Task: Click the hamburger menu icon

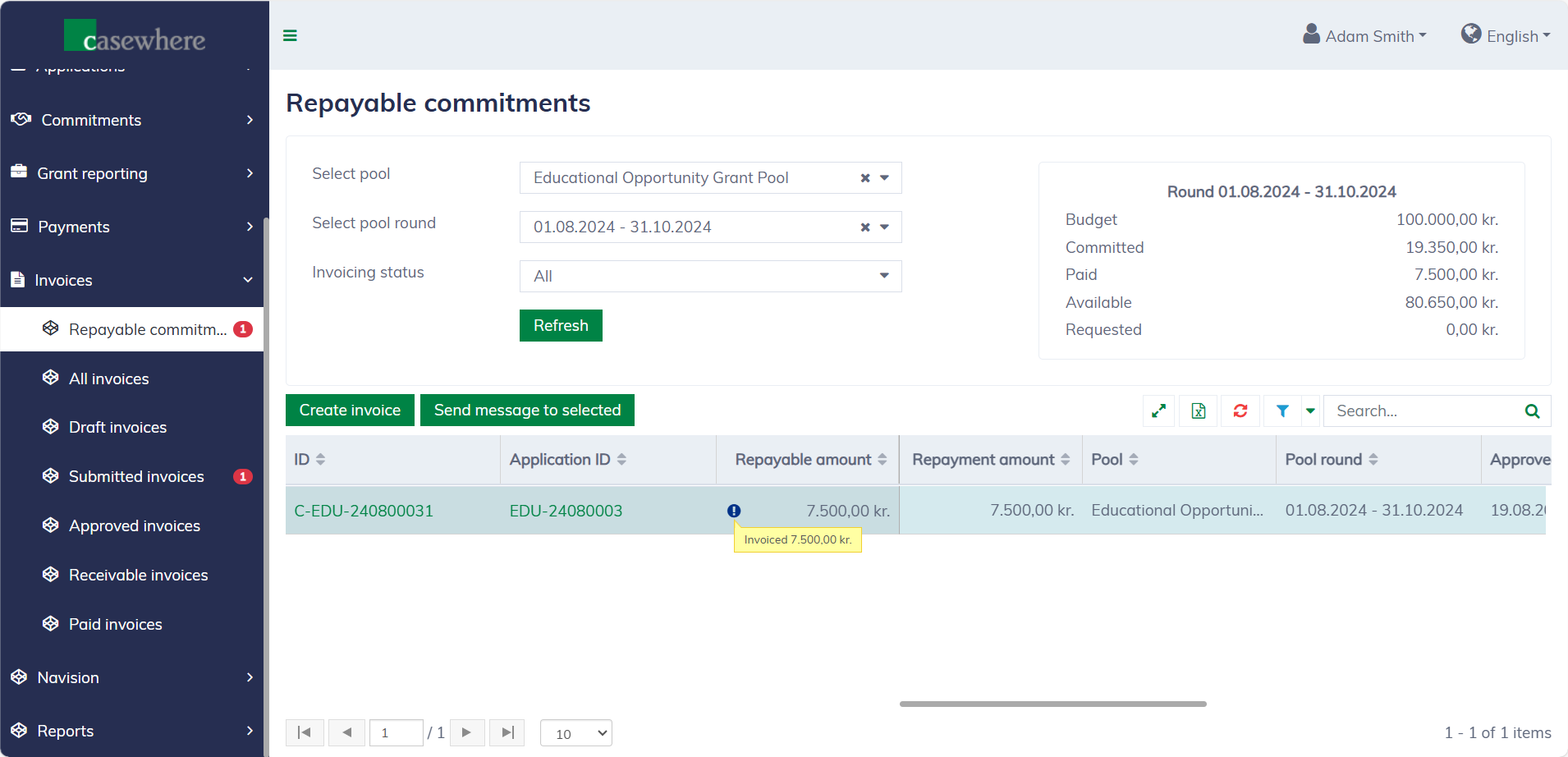Action: (290, 35)
